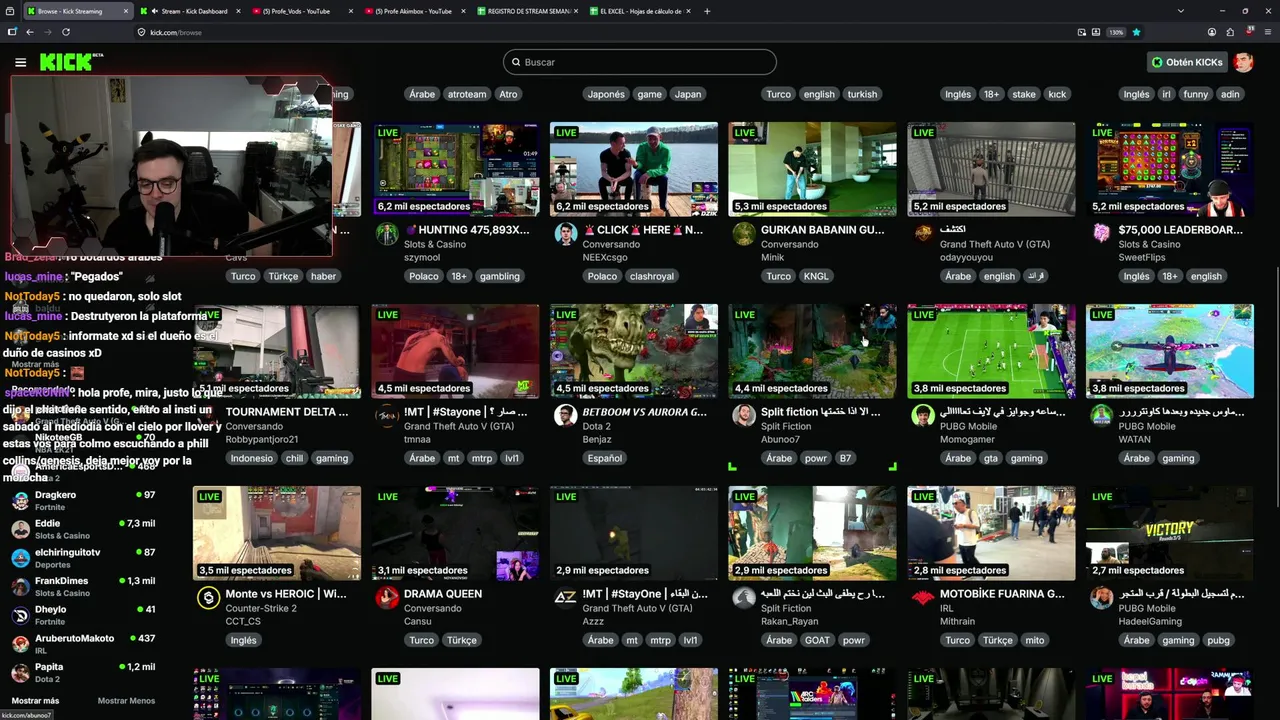Focus the Buscar search field
The image size is (1280, 720).
point(640,62)
